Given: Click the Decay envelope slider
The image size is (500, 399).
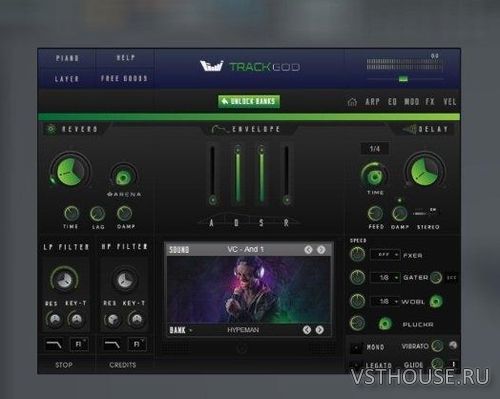Looking at the screenshot, I should [237, 175].
